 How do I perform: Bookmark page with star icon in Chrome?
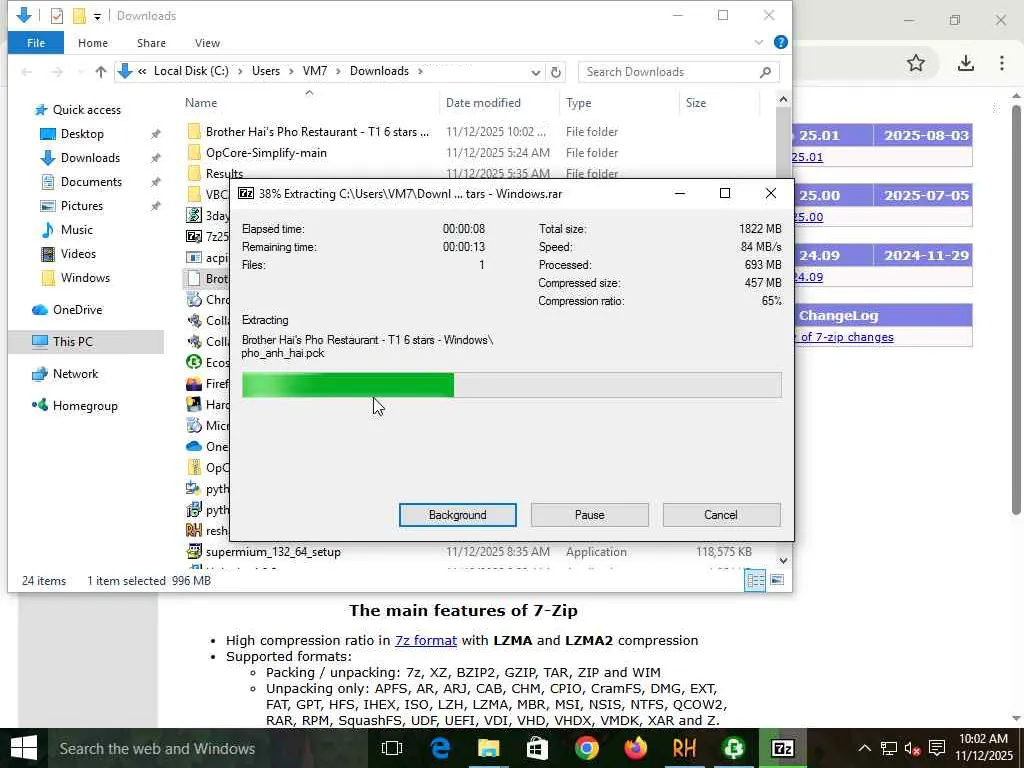916,63
